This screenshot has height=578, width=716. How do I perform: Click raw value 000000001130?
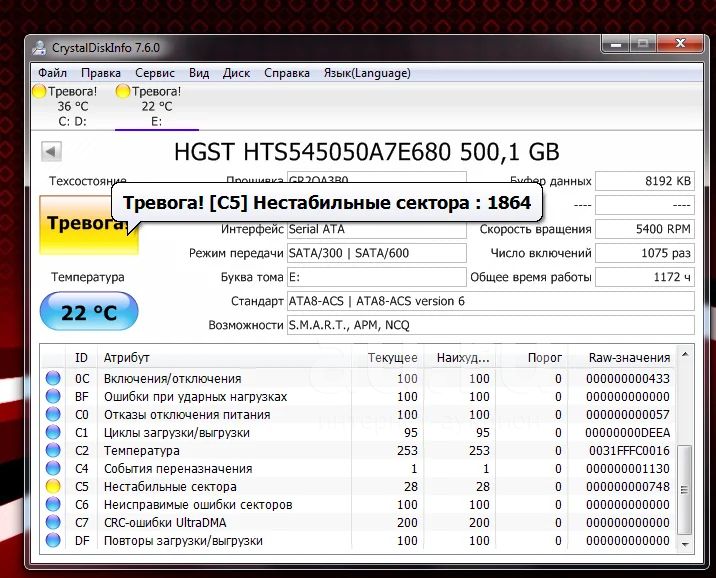tap(628, 468)
